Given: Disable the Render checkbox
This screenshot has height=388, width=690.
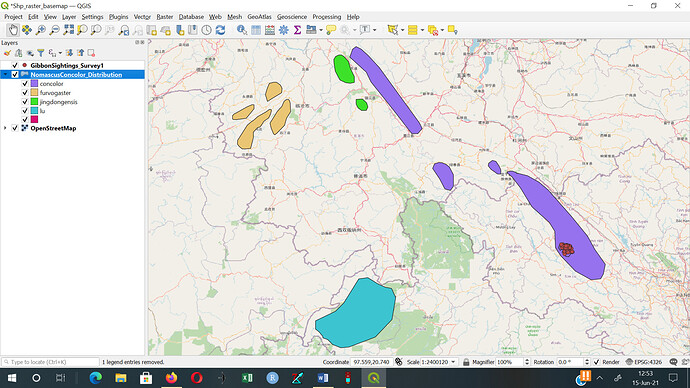Looking at the screenshot, I should [596, 362].
